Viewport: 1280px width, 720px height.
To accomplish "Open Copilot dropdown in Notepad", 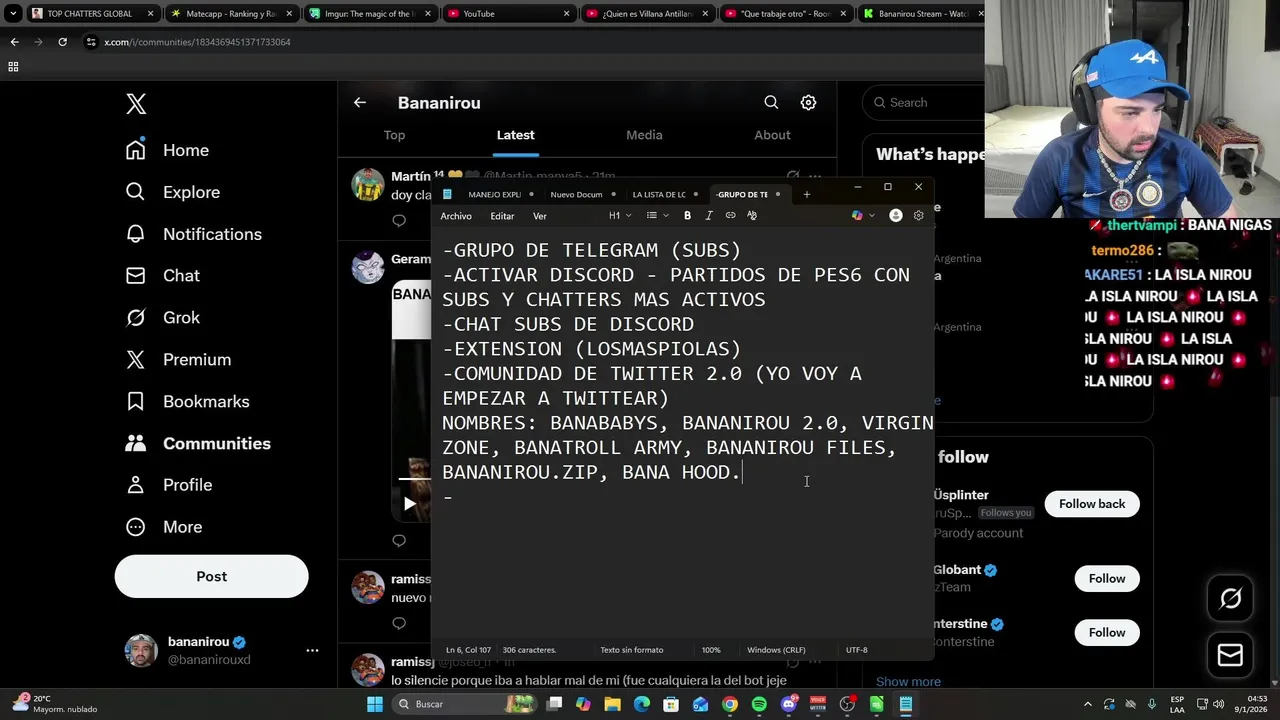I will point(862,215).
